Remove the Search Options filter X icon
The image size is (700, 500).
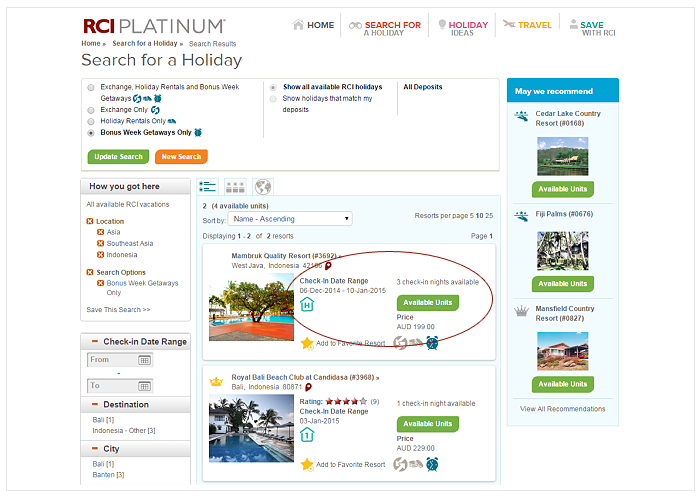pos(90,272)
